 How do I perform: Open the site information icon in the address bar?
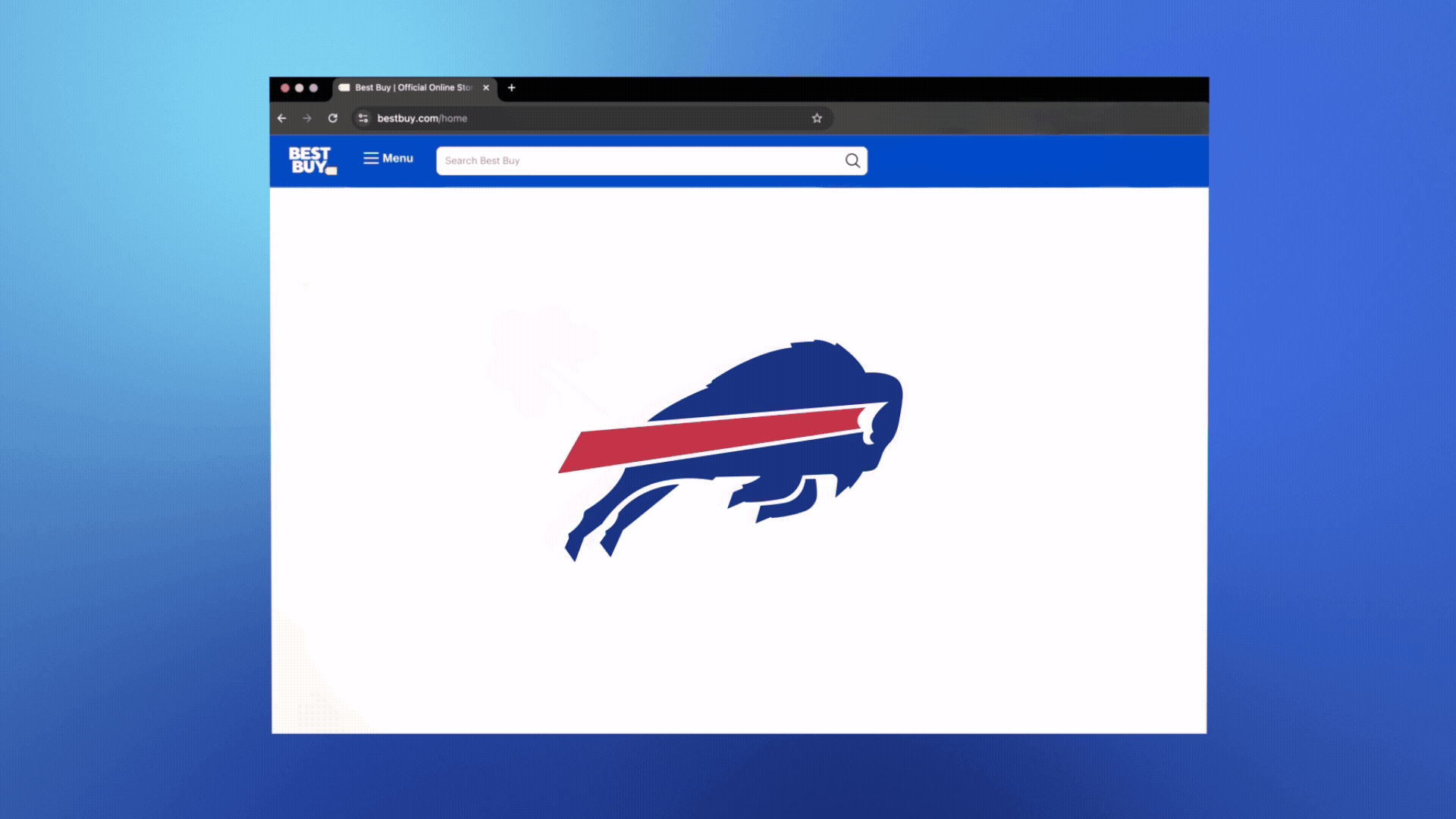tap(363, 118)
